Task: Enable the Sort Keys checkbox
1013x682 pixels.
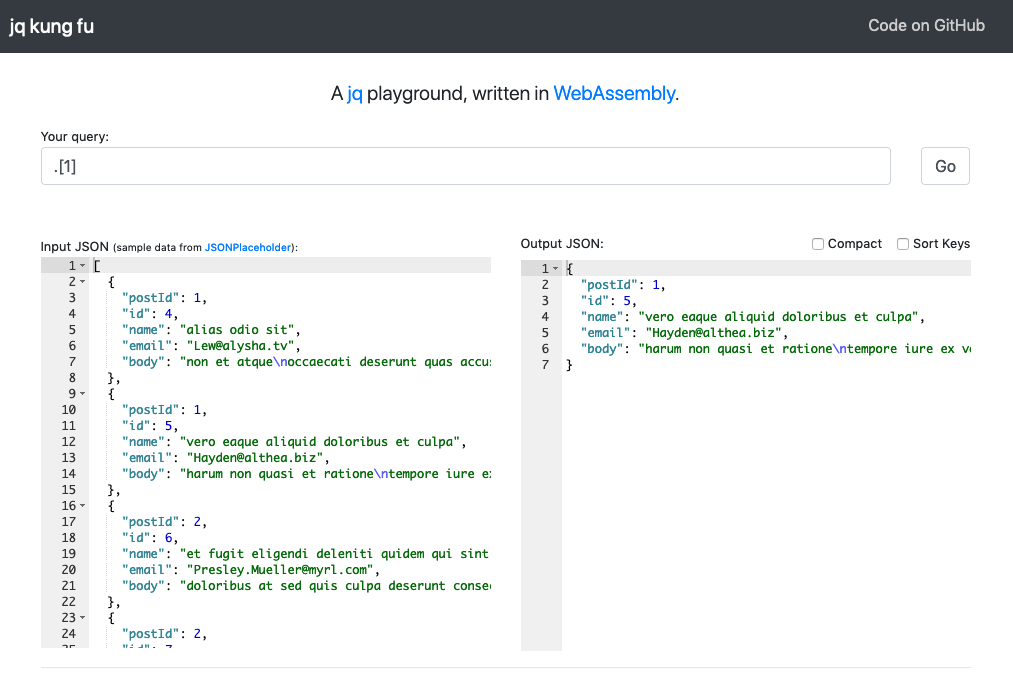Action: [x=903, y=244]
